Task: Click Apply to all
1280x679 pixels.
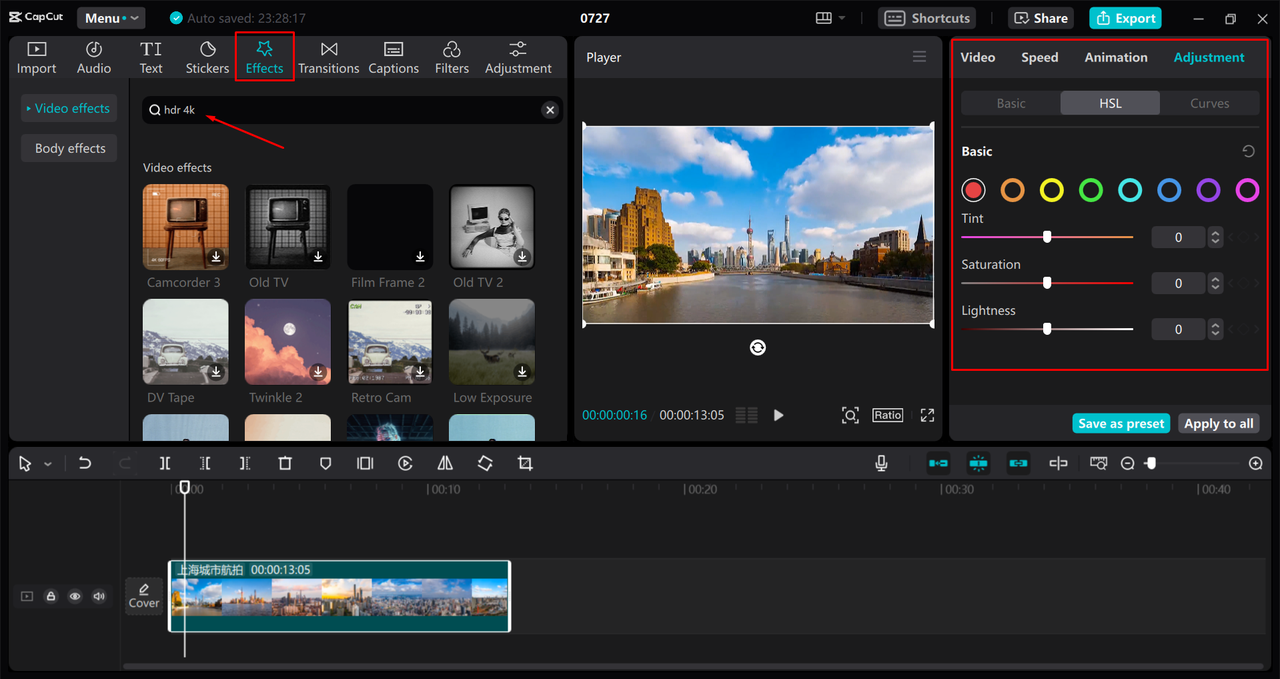Action: [x=1218, y=423]
